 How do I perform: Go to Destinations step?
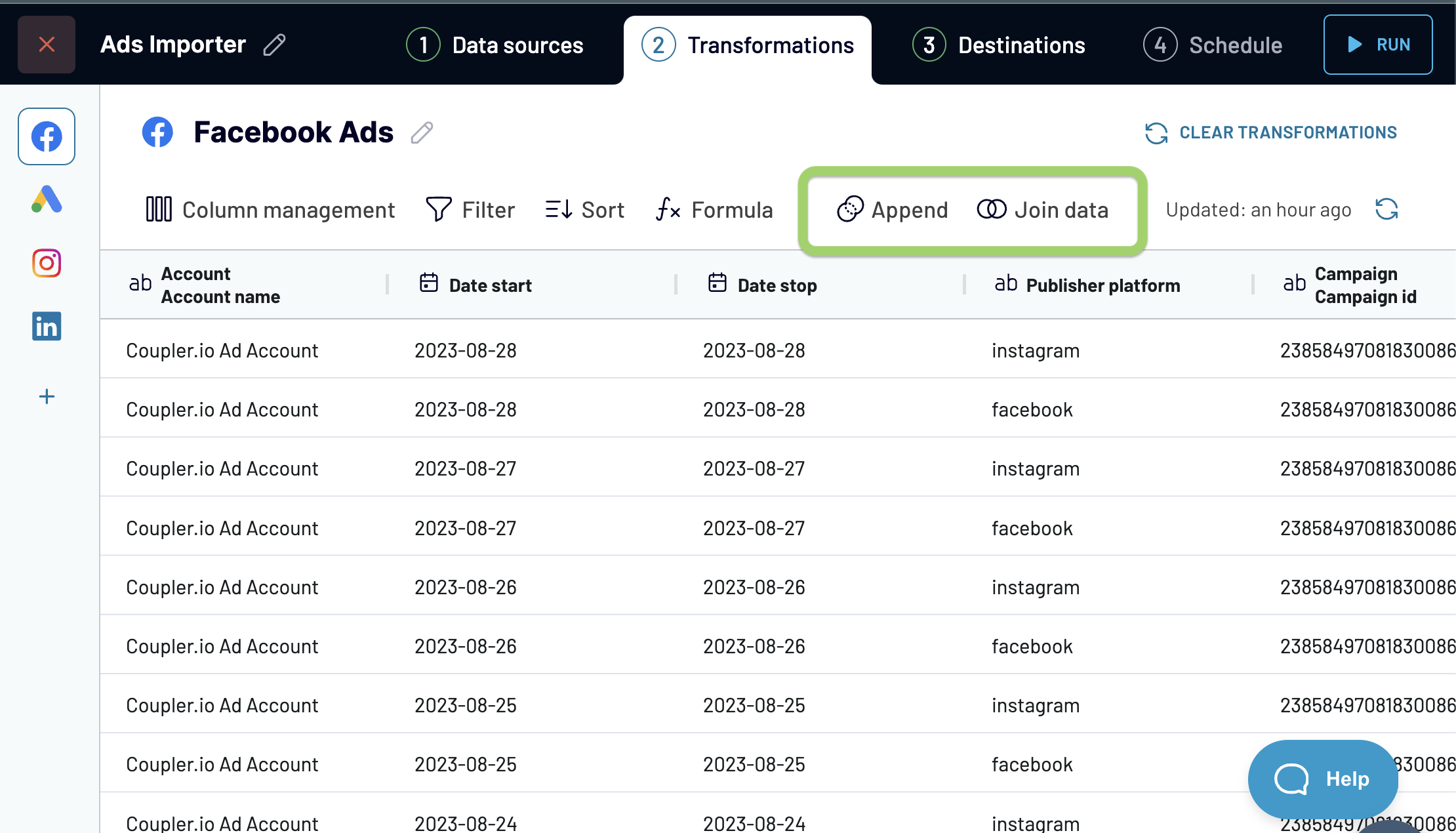(999, 45)
